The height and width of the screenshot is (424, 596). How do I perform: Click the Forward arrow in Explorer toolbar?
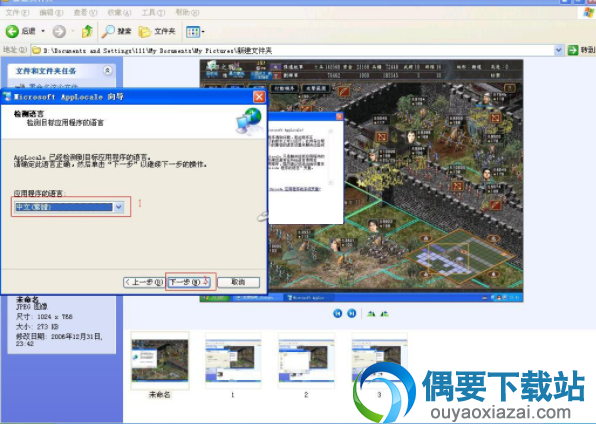59,31
